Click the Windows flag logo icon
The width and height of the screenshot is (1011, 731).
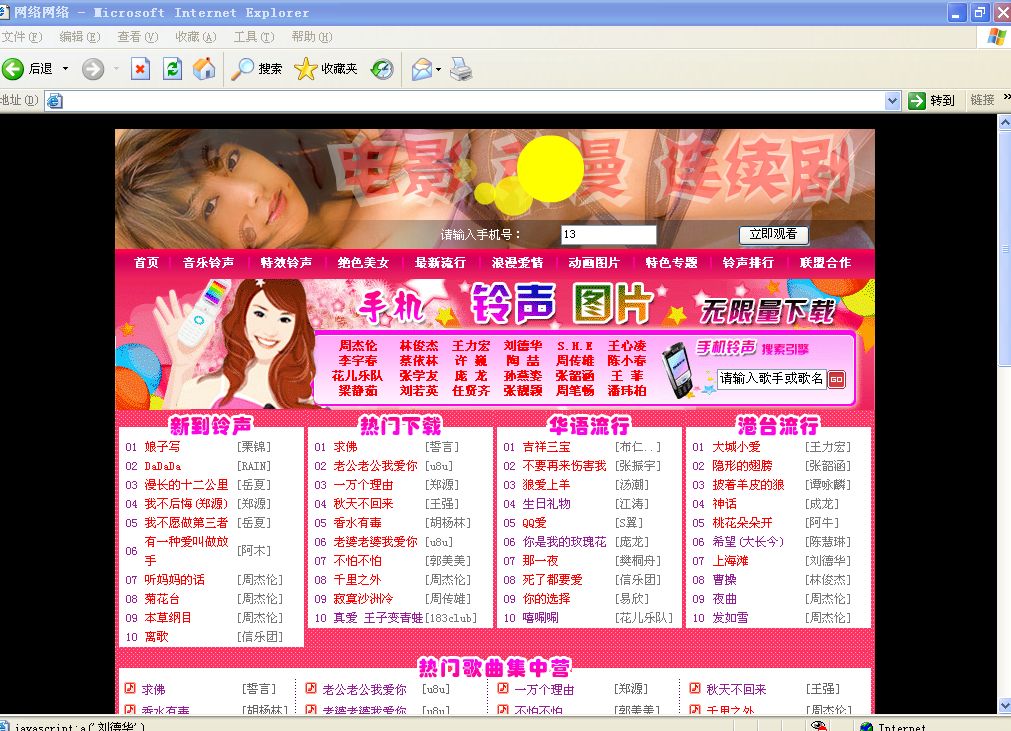[997, 37]
